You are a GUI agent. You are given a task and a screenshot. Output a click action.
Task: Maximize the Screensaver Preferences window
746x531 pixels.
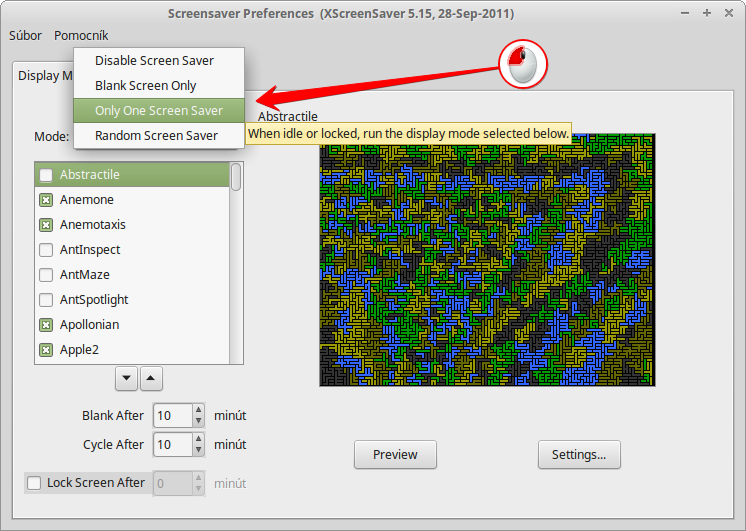(707, 13)
